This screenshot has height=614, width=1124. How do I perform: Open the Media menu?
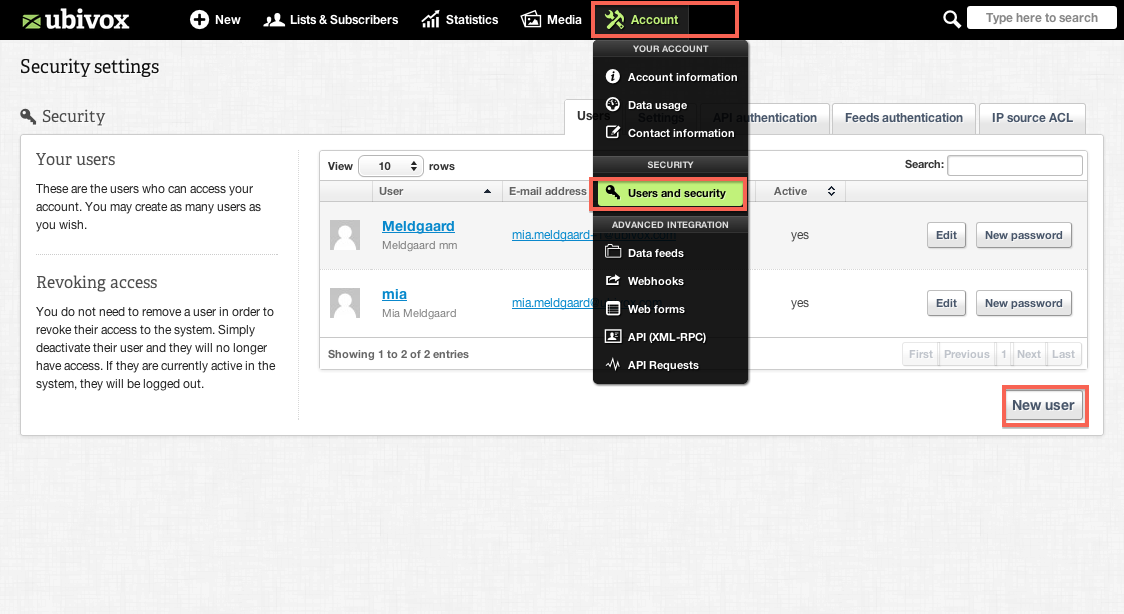[551, 19]
